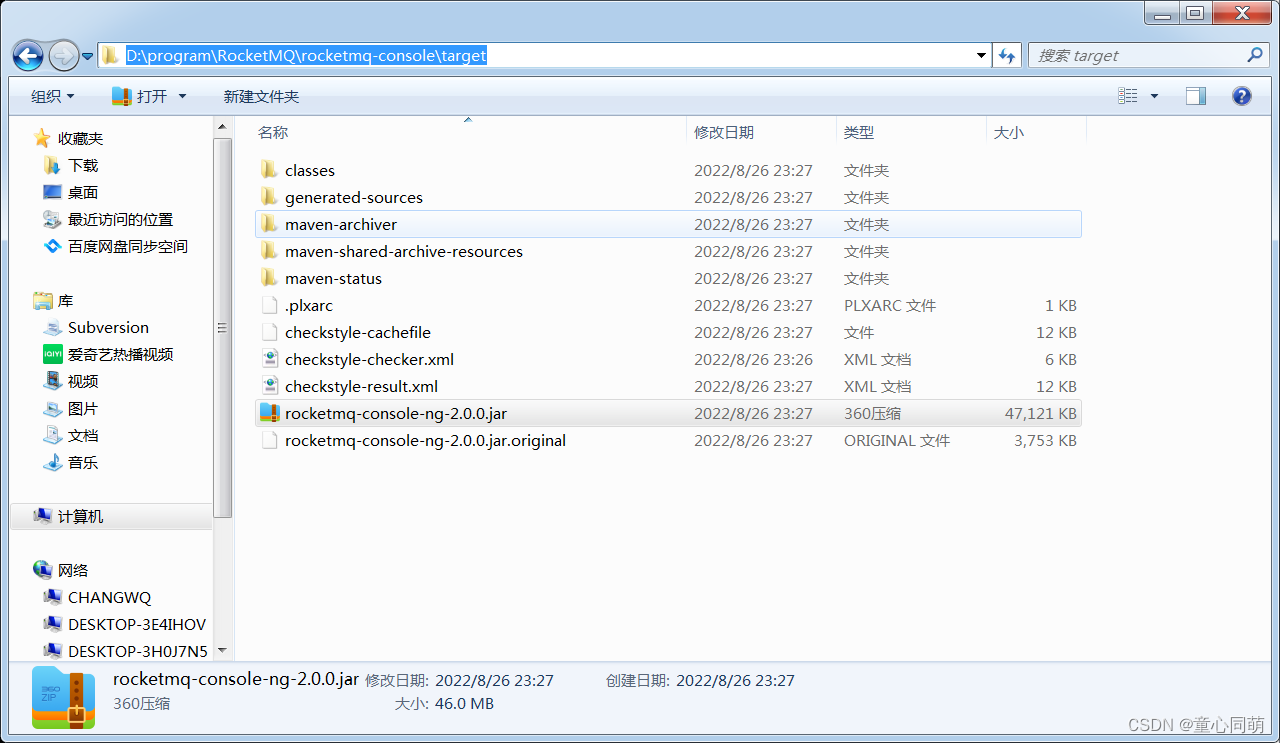Click the Forward navigation arrow
This screenshot has width=1280, height=743.
click(x=63, y=55)
